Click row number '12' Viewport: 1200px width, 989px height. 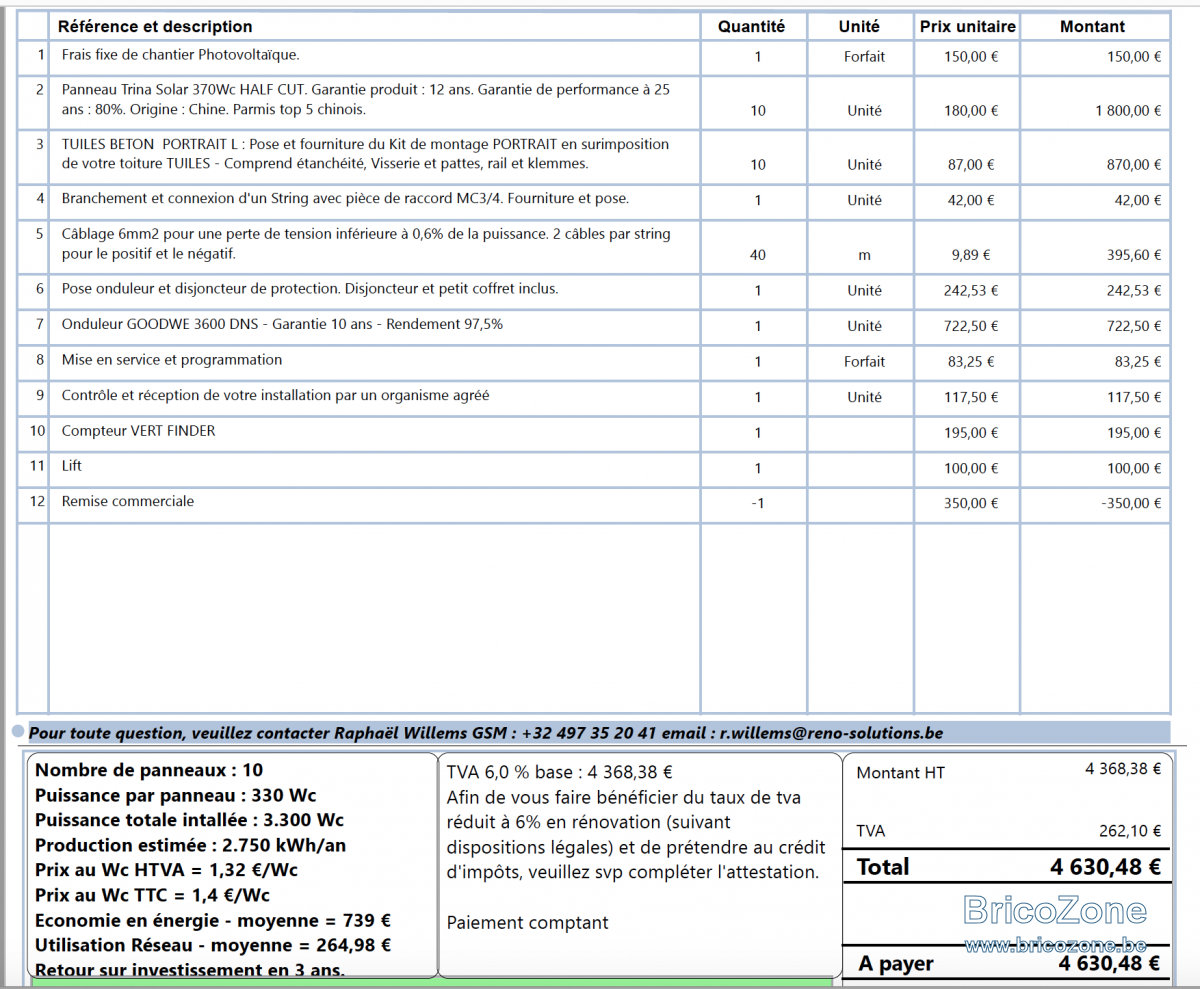pyautogui.click(x=38, y=501)
